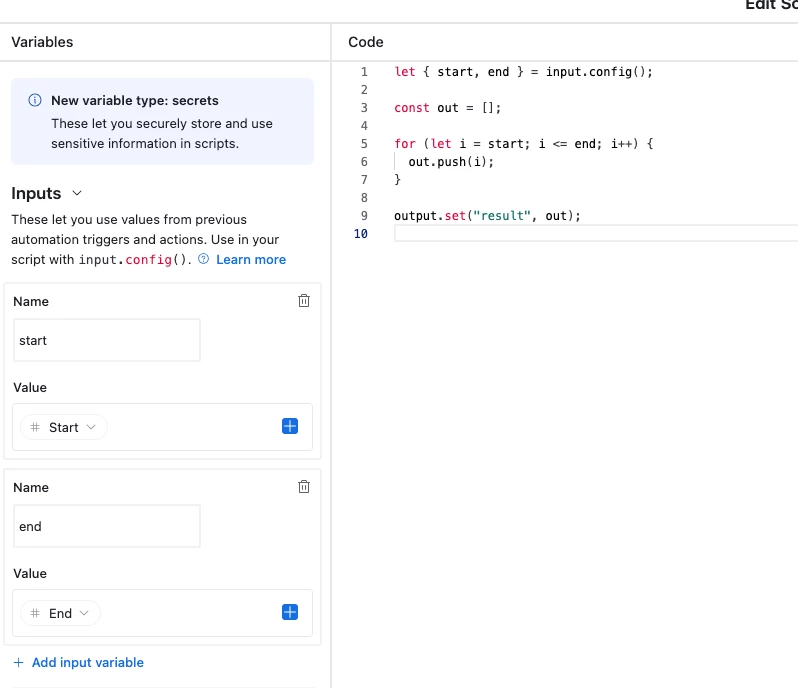Click the info icon in secrets notice
The image size is (798, 688).
click(35, 100)
